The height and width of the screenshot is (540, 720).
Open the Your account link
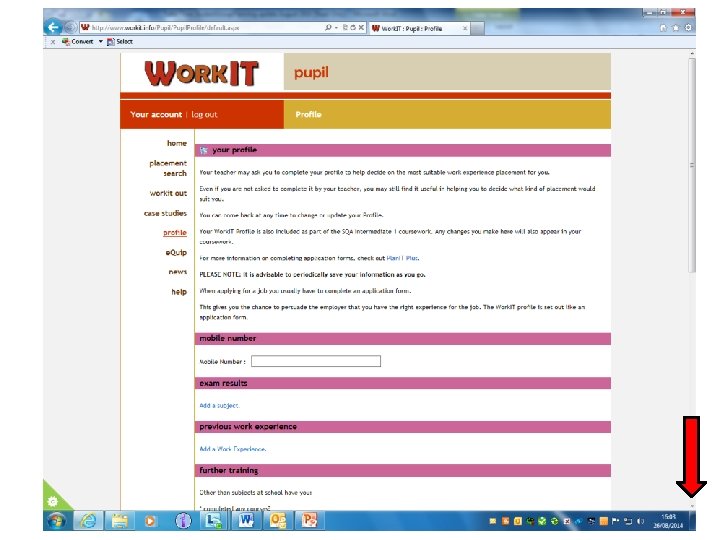tap(156, 115)
